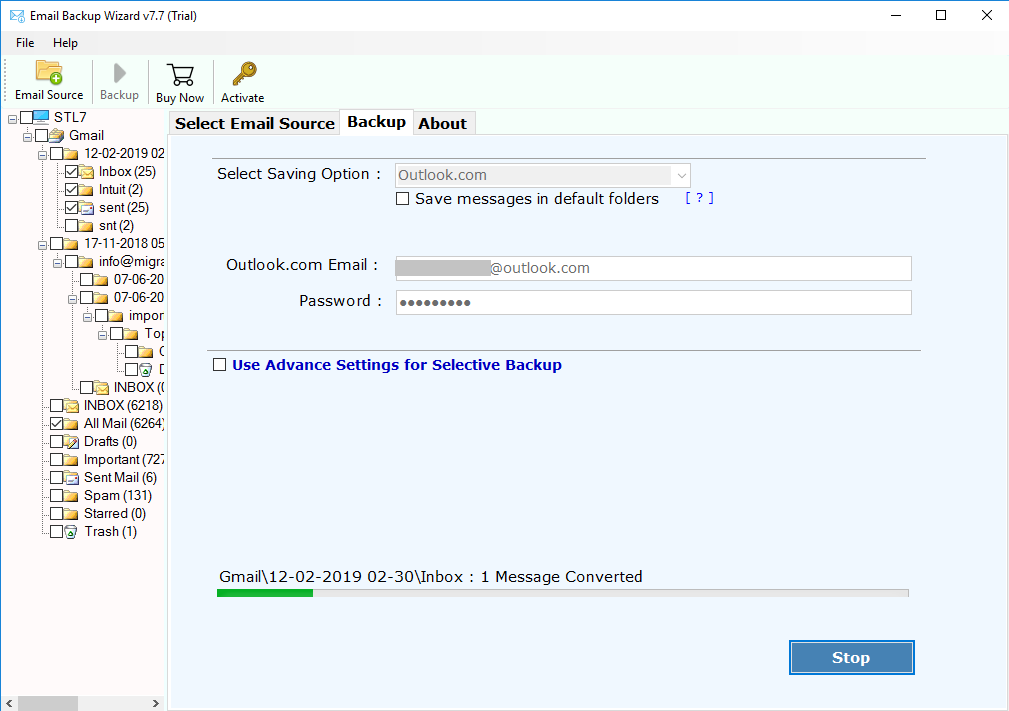Click Important folder icon
1009x711 pixels.
click(71, 460)
